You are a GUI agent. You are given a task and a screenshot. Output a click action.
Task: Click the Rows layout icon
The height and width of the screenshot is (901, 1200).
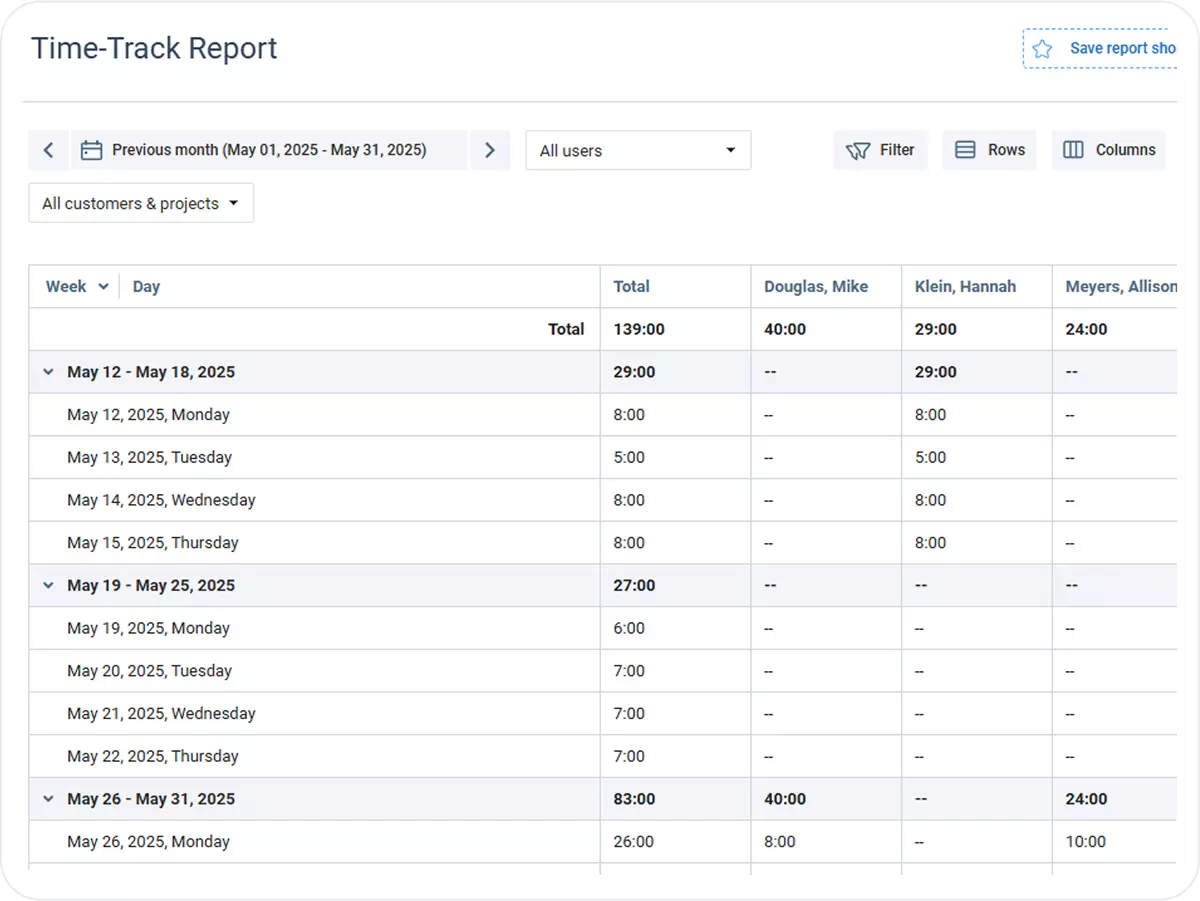click(965, 150)
